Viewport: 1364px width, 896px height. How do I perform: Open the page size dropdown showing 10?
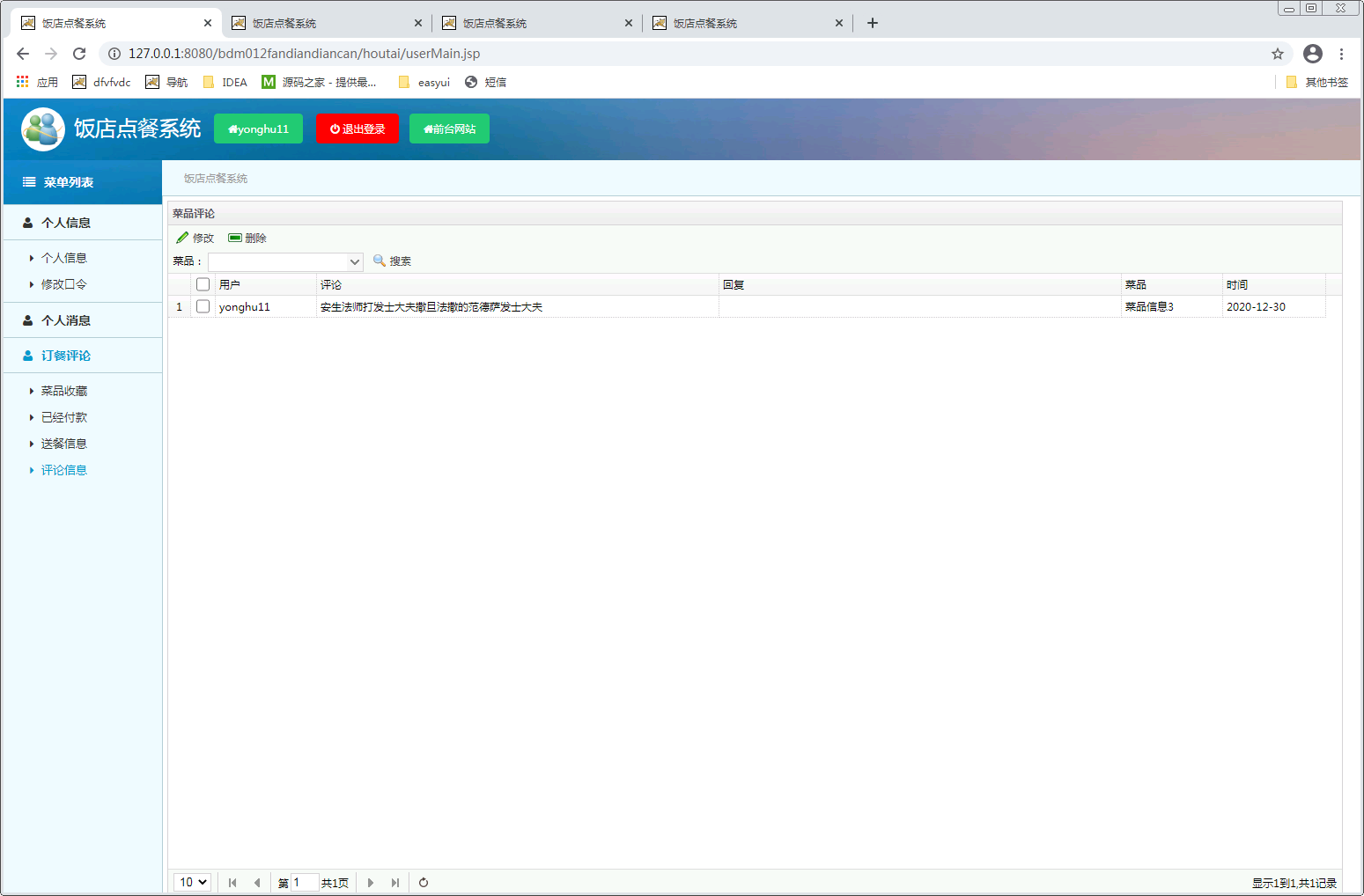(x=192, y=882)
